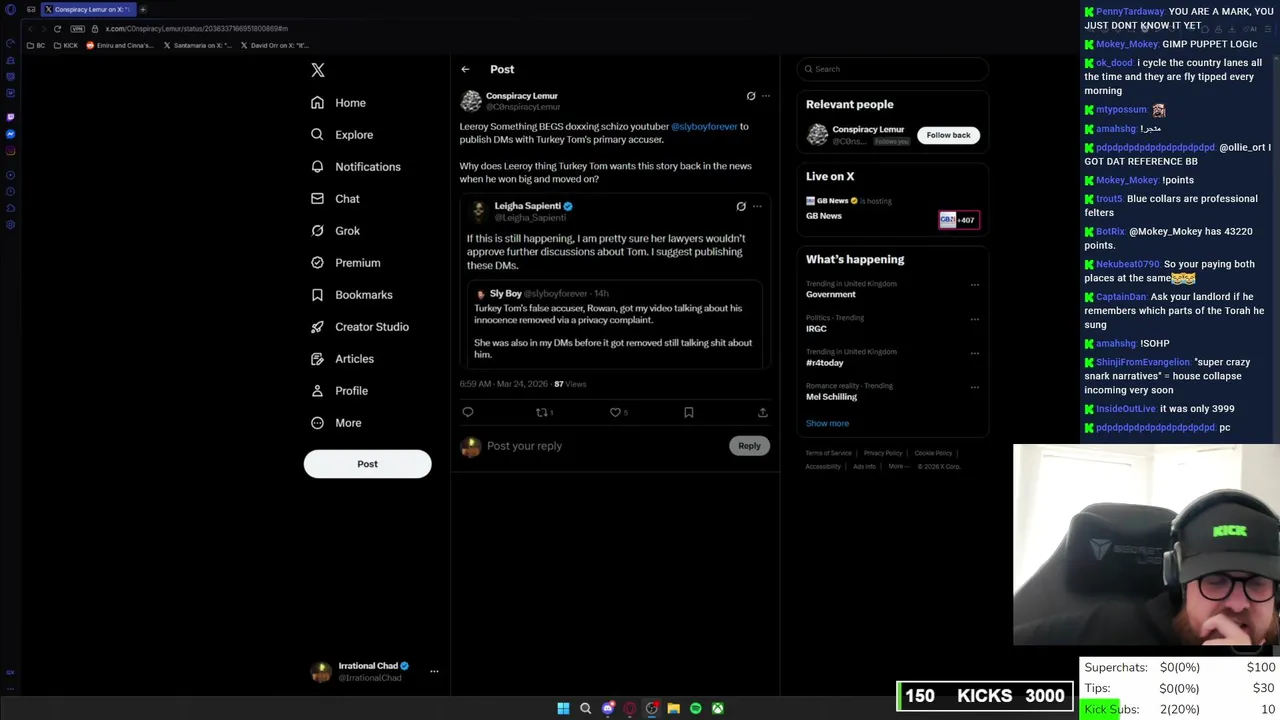The width and height of the screenshot is (1280, 720).
Task: Open Home from the sidebar
Action: click(338, 103)
